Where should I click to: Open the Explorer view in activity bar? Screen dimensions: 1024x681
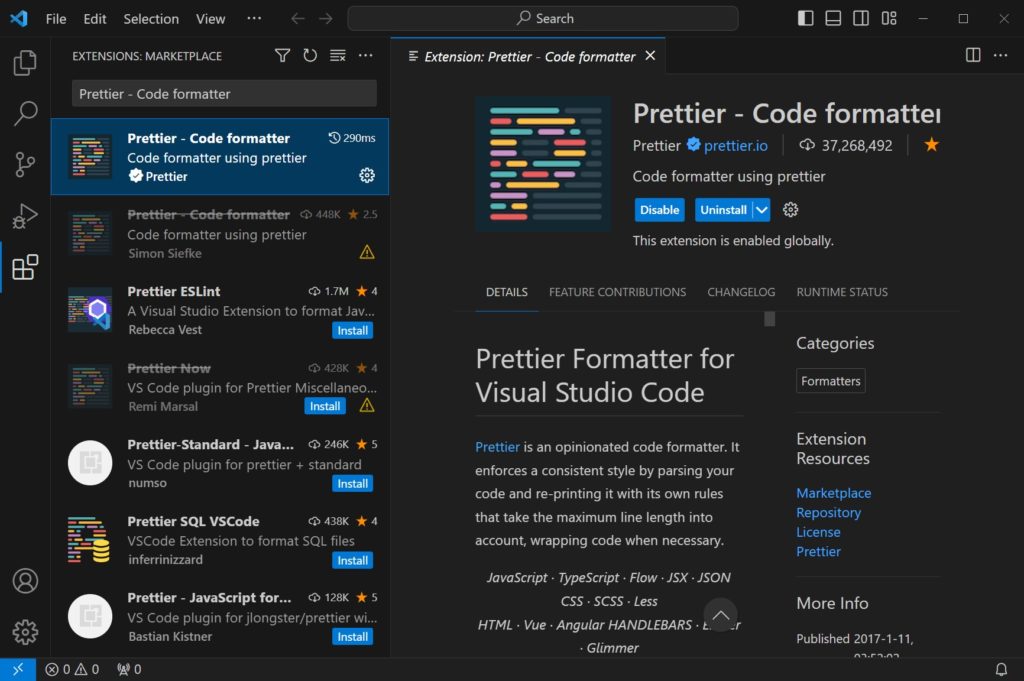coord(25,63)
